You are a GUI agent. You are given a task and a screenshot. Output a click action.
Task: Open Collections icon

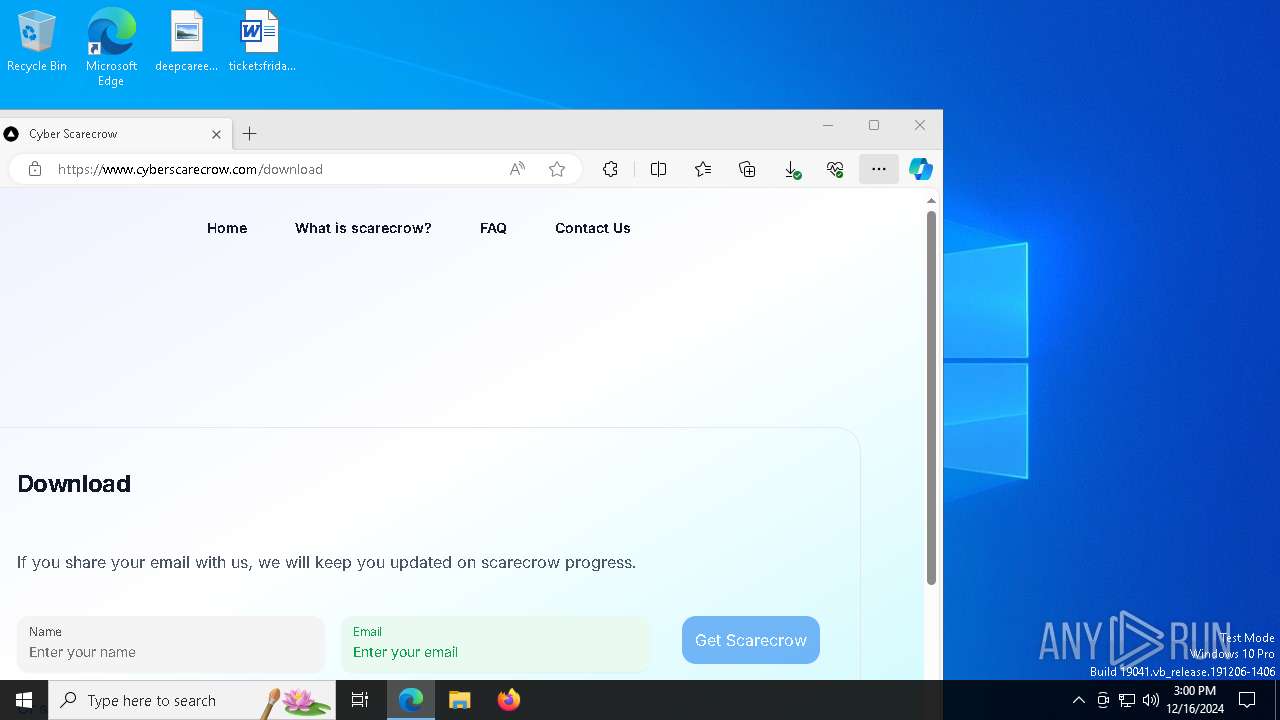(747, 169)
